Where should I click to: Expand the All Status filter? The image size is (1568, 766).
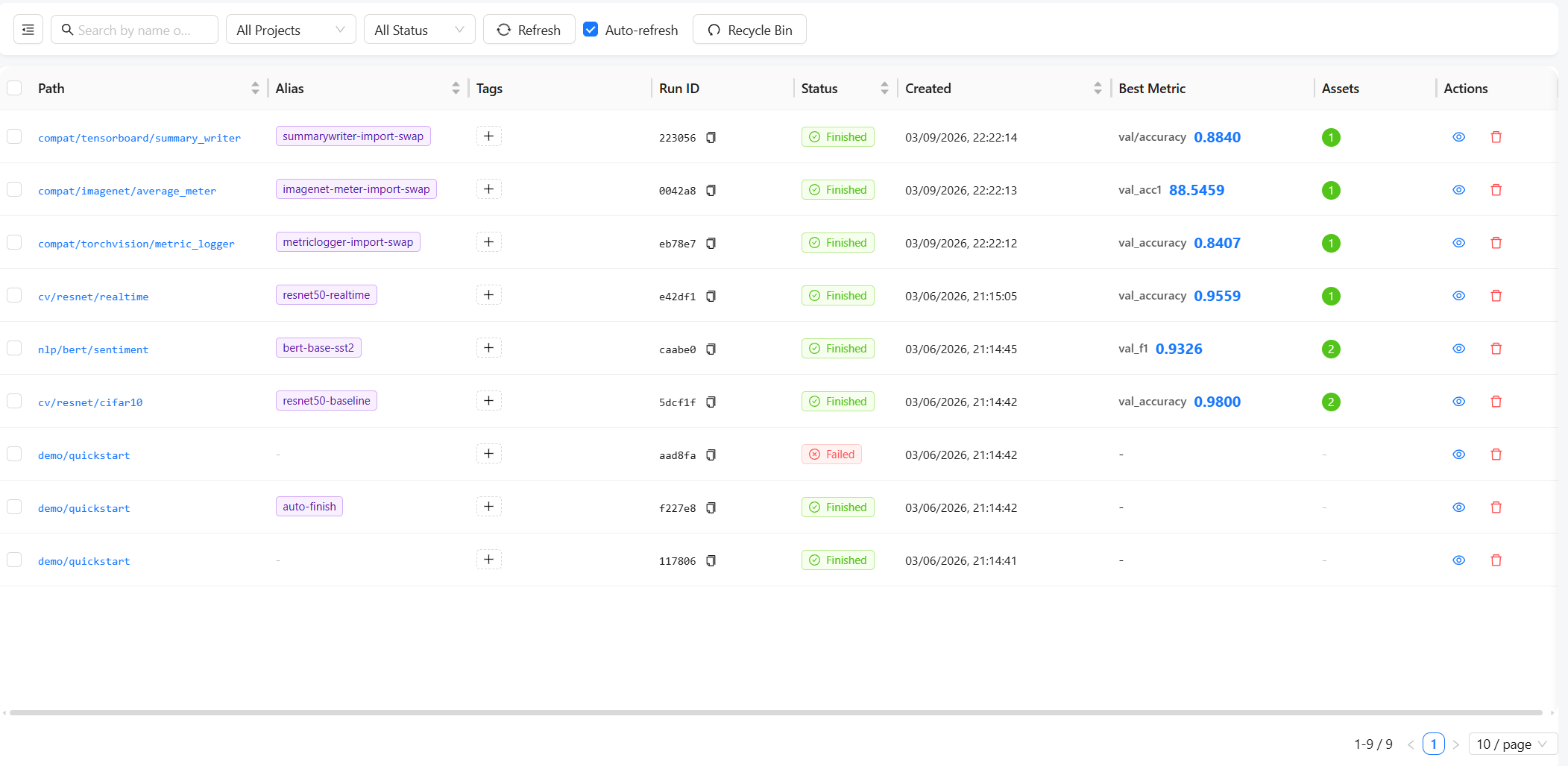418,30
